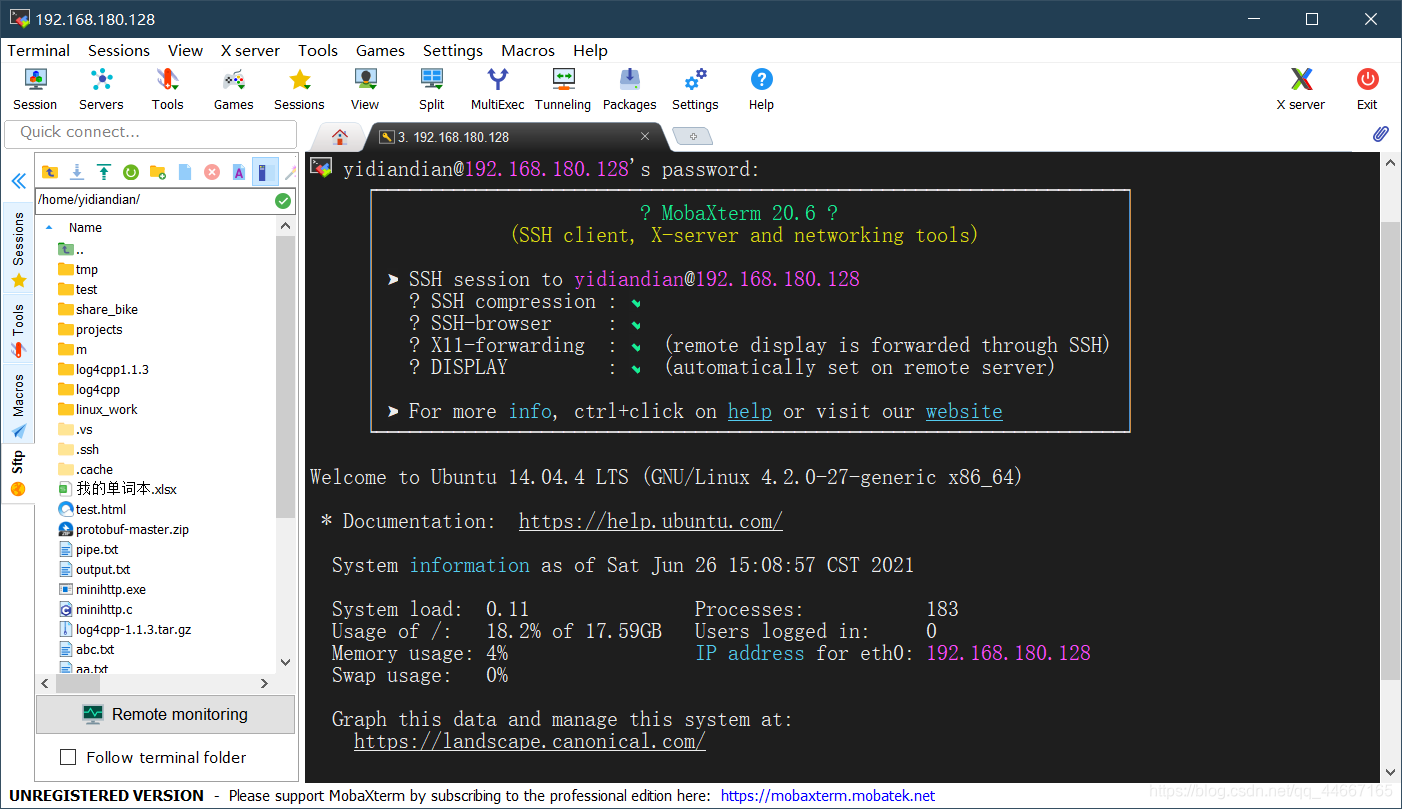Open a new tab with plus button

point(692,136)
